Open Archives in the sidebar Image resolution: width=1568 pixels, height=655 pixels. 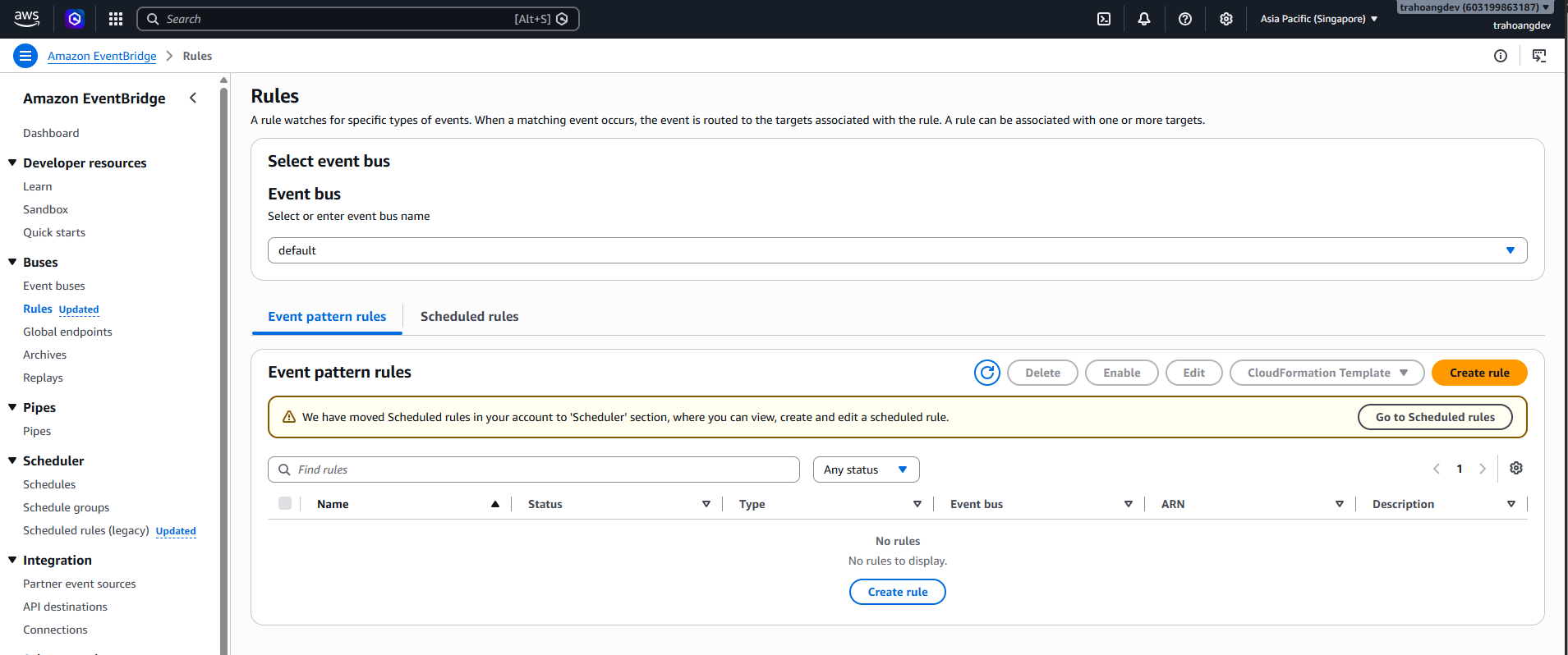tap(44, 355)
